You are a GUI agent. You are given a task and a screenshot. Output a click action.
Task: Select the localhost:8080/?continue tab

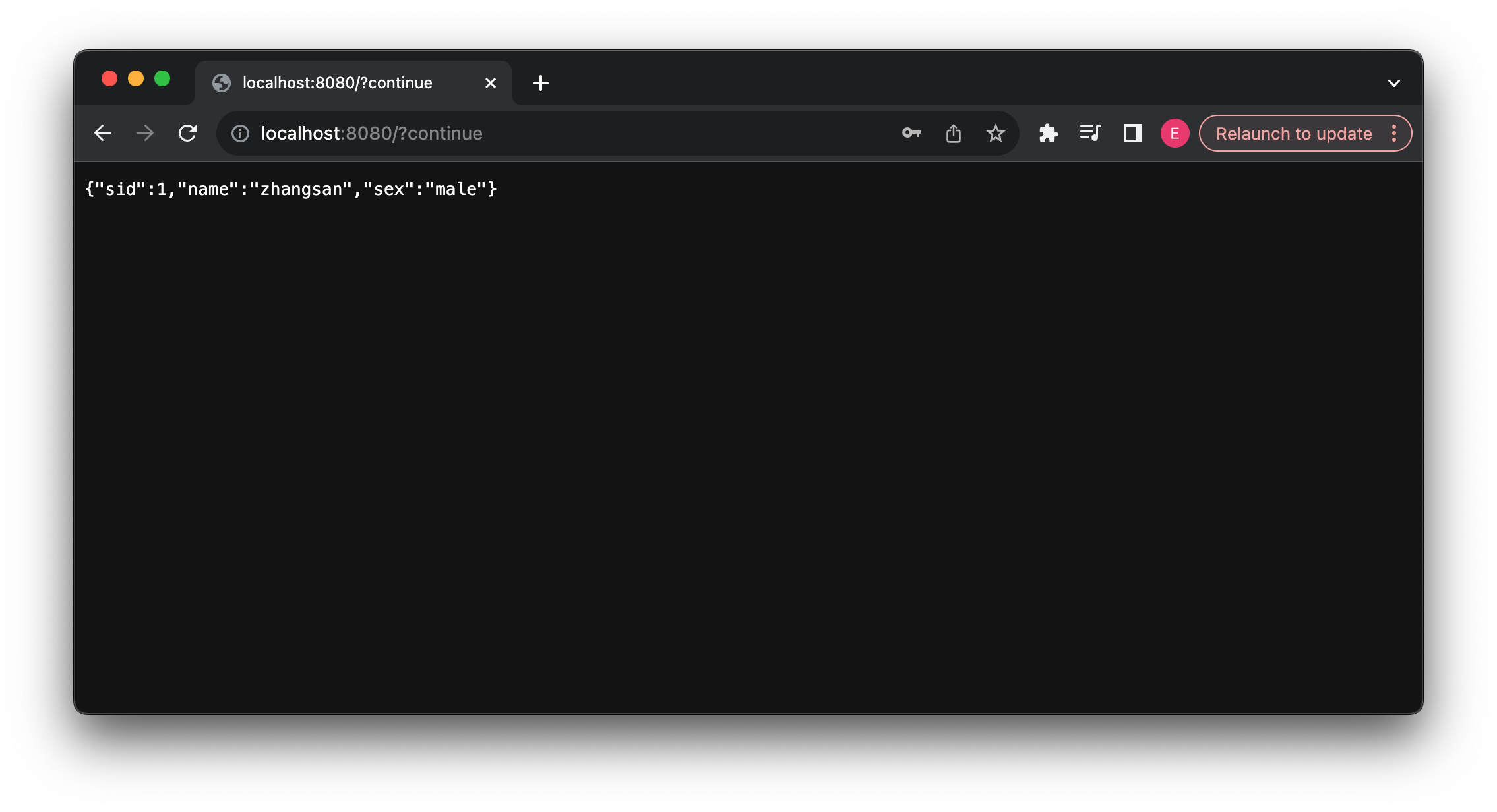coord(337,83)
